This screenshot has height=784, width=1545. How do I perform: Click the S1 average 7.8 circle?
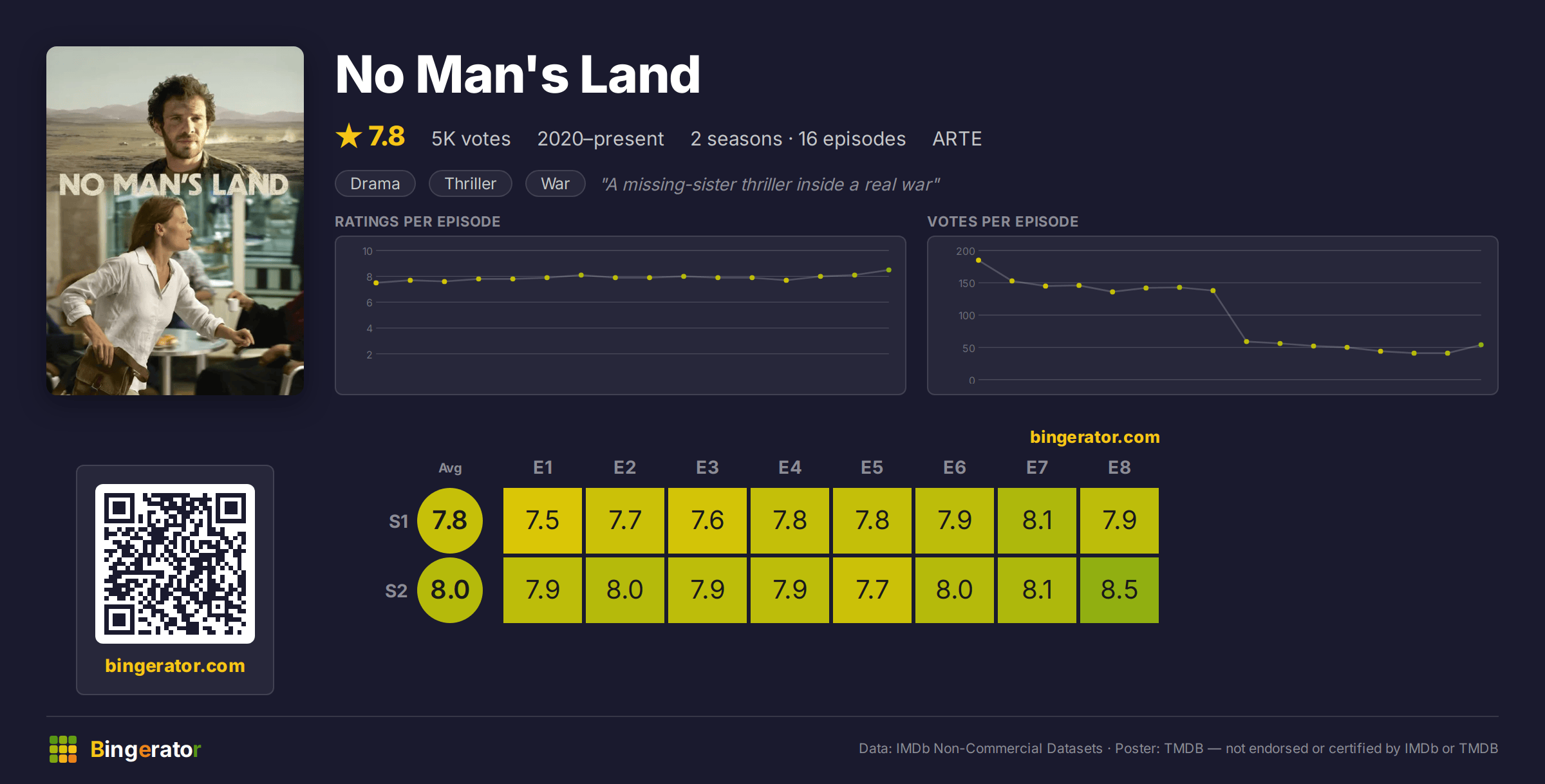click(x=450, y=521)
